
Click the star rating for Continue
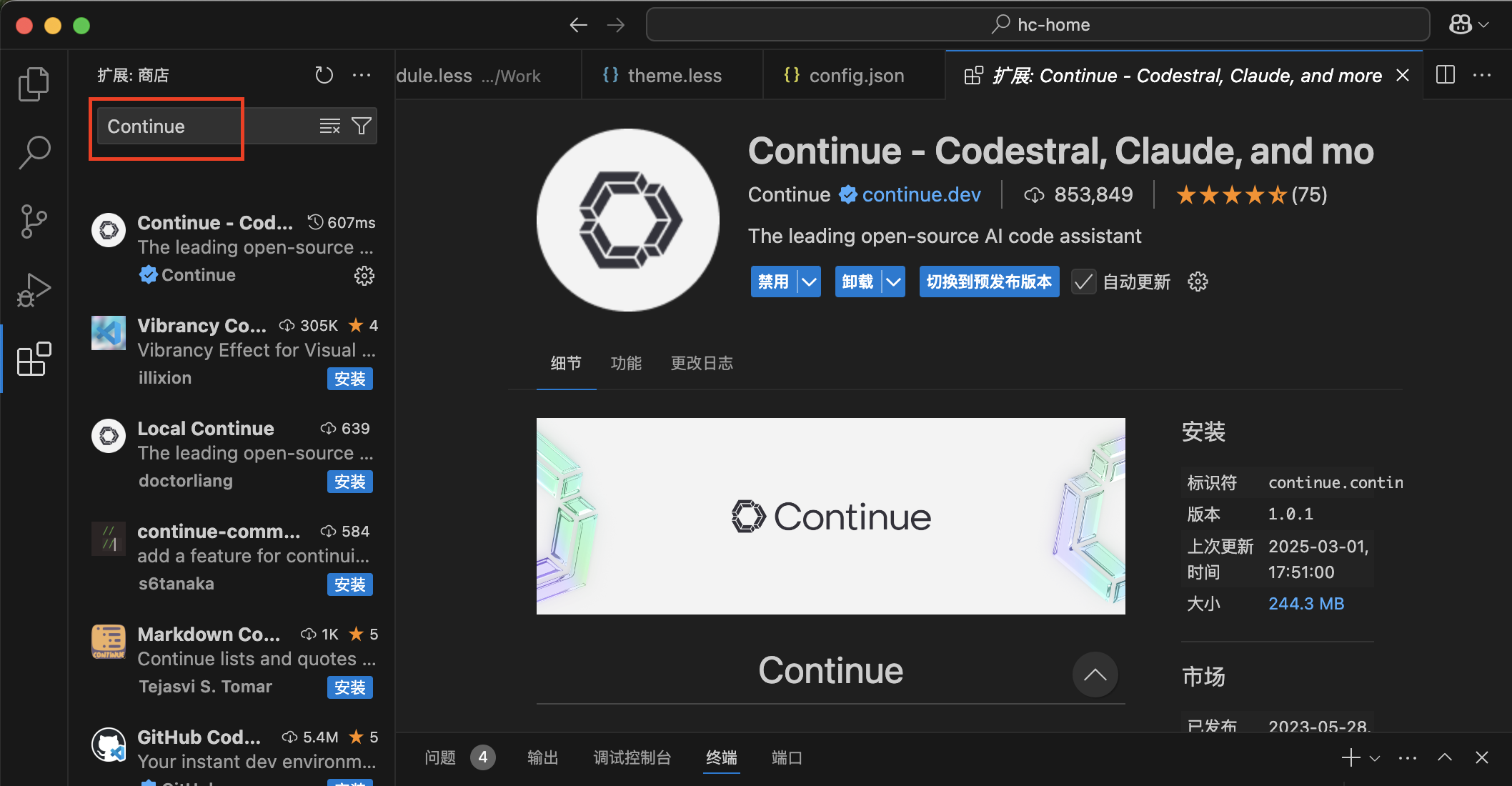point(1251,194)
